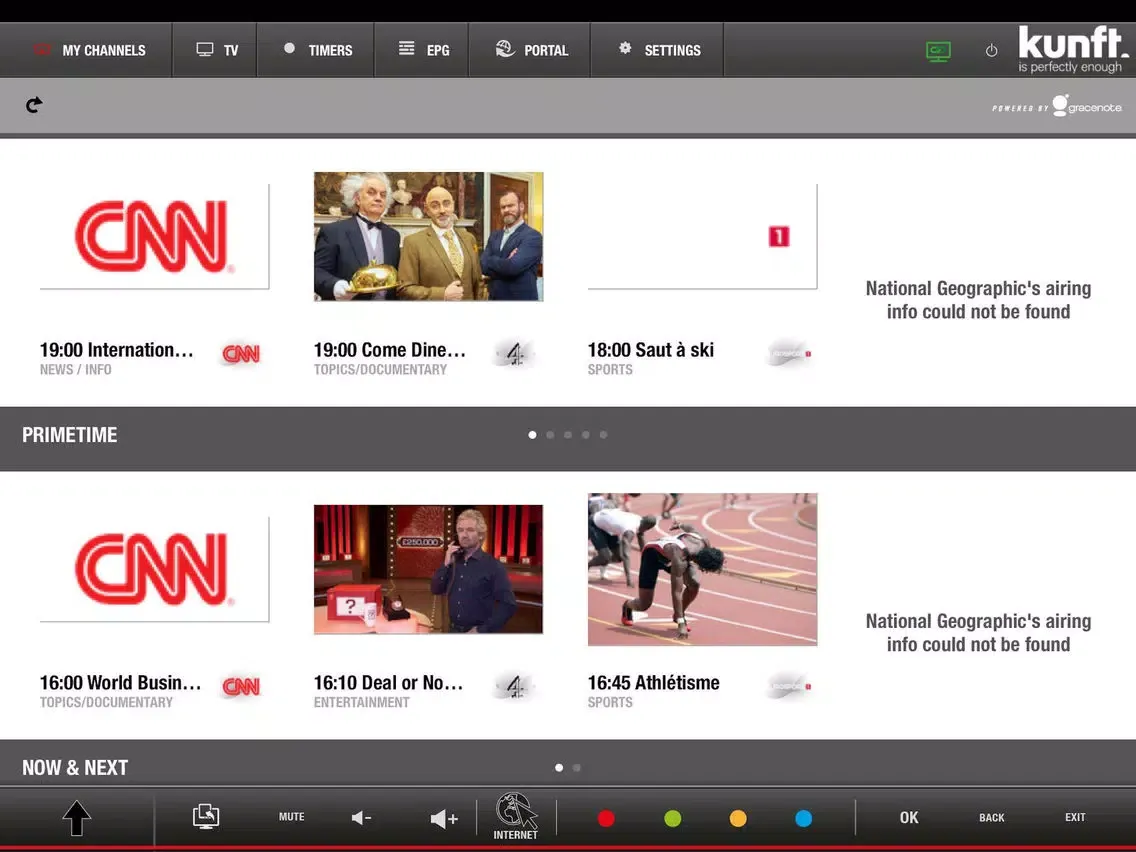Click the screen source switch icon
Viewport: 1136px width, 852px height.
tap(206, 816)
